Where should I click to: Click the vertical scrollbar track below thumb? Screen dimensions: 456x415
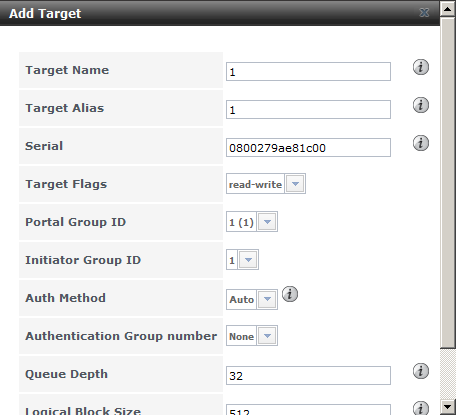tap(448, 374)
